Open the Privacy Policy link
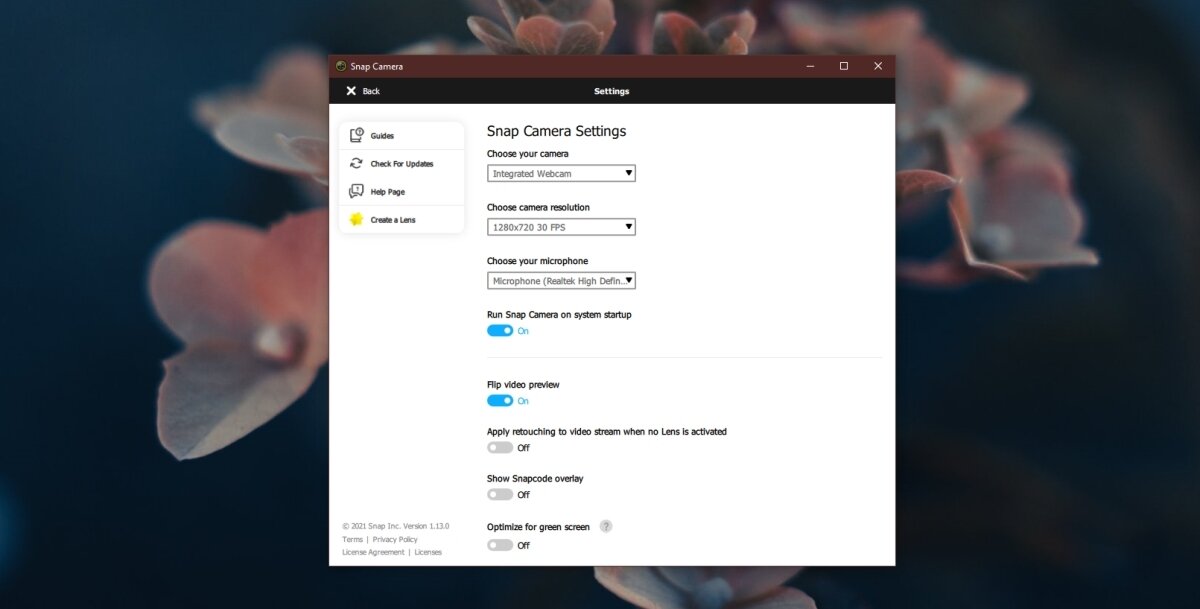 [x=394, y=539]
